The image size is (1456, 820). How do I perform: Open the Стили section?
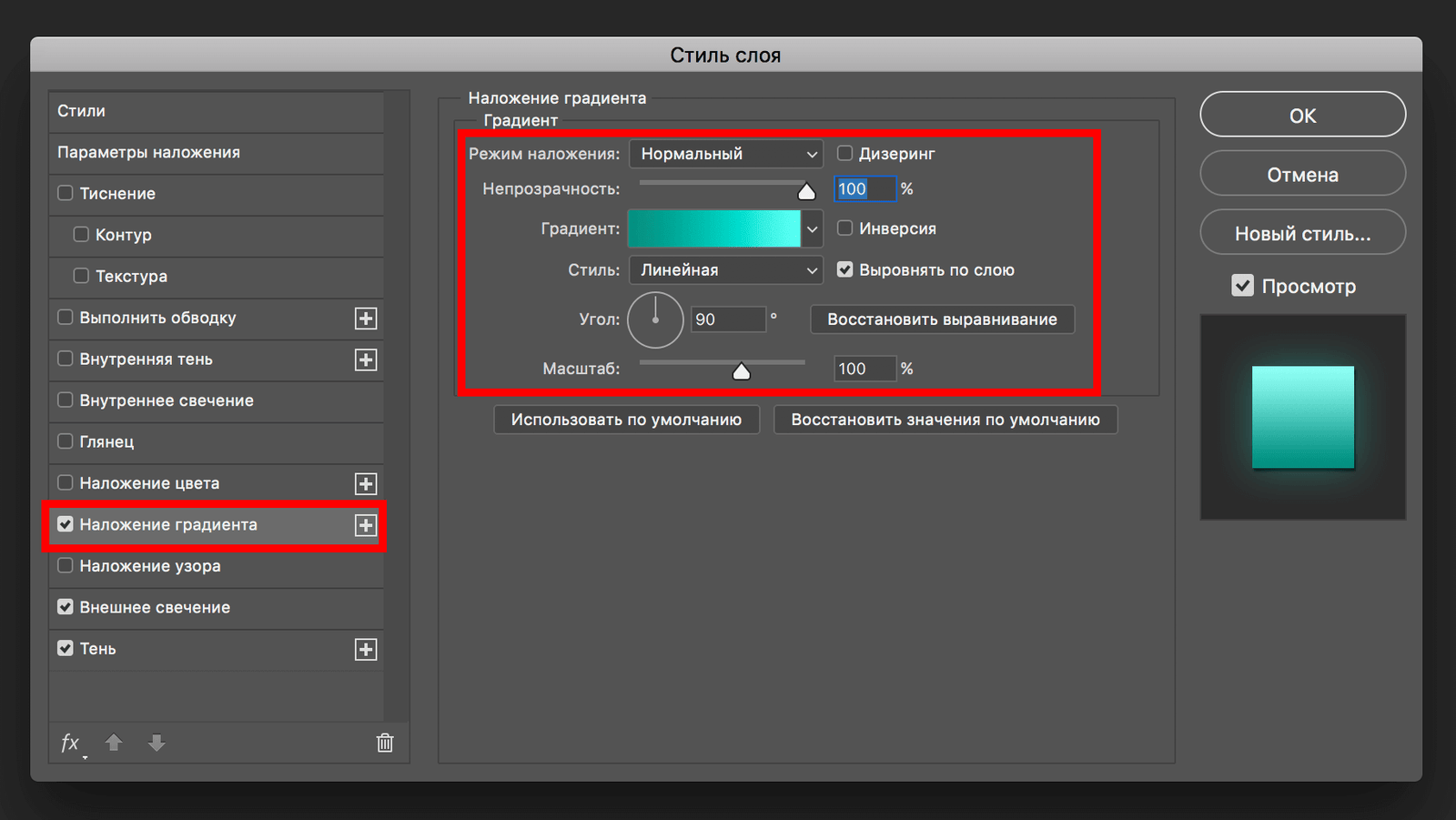point(82,111)
